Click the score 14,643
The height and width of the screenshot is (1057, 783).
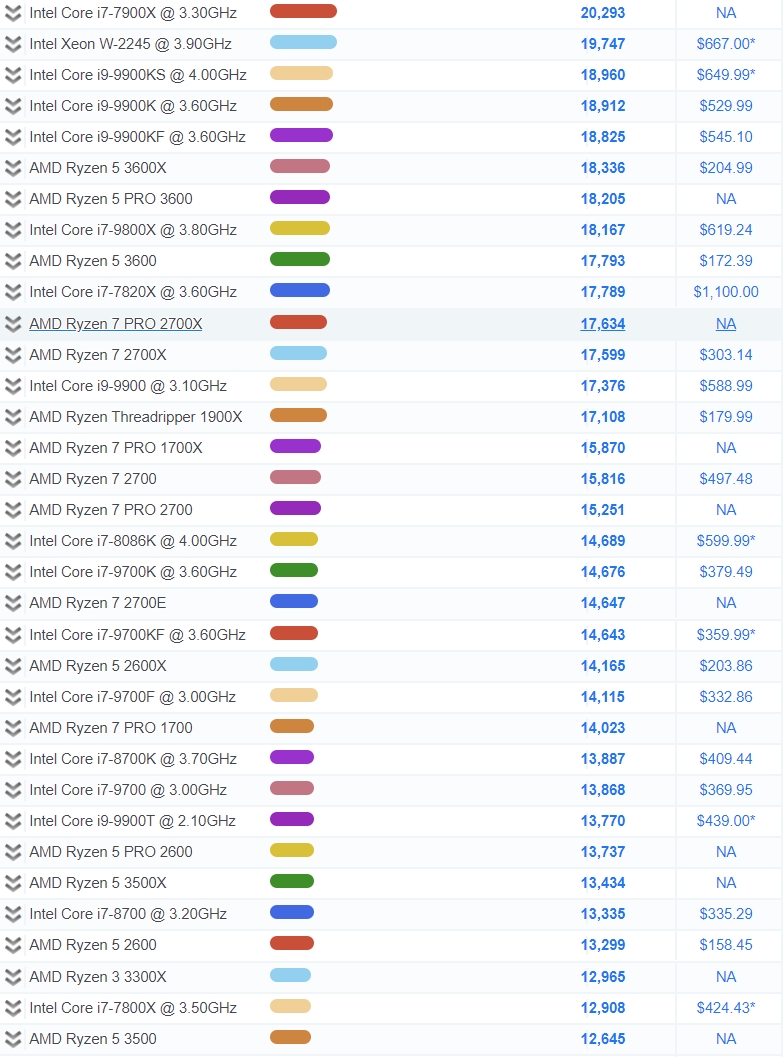click(x=603, y=635)
